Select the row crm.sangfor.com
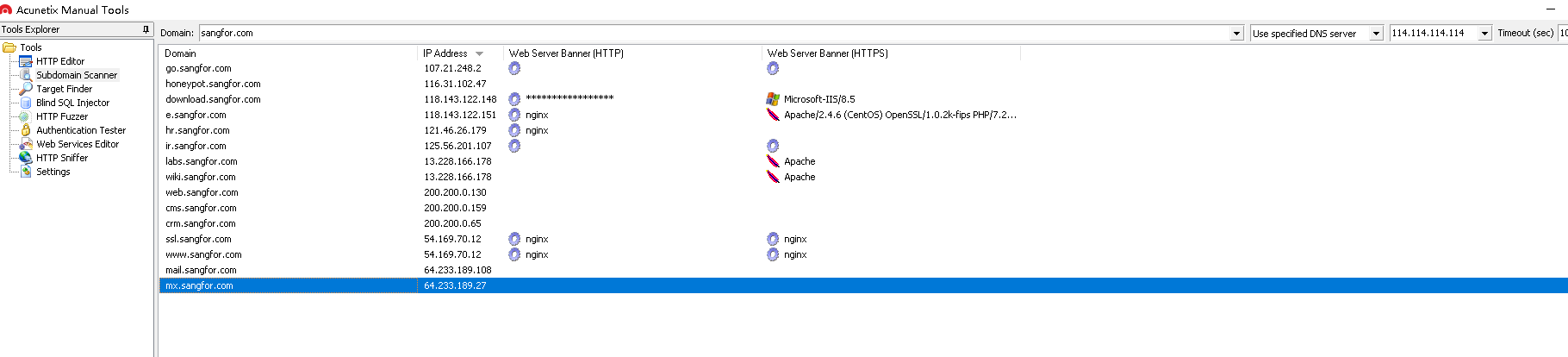The image size is (1568, 357). tap(863, 223)
